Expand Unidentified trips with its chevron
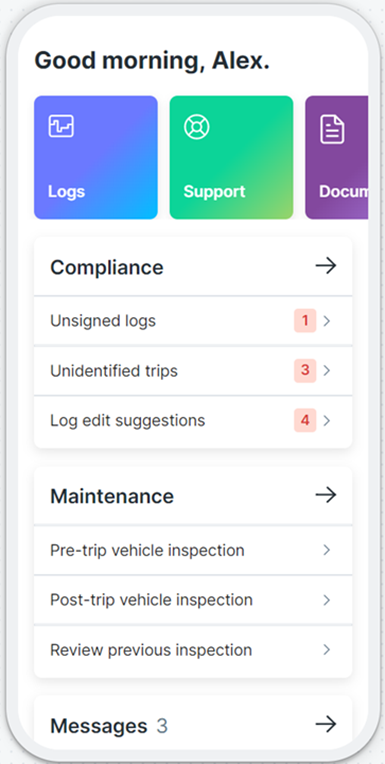Image resolution: width=385 pixels, height=764 pixels. coord(327,371)
